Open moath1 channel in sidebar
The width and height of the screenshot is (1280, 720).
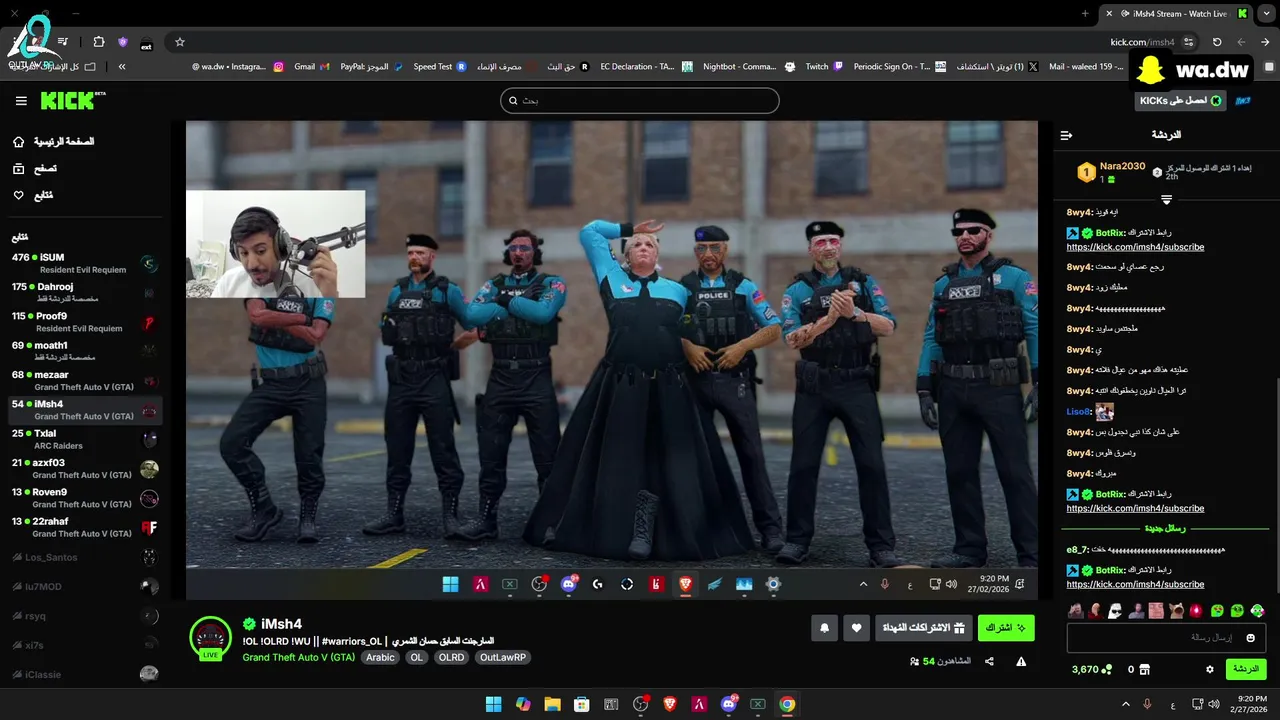click(x=85, y=351)
